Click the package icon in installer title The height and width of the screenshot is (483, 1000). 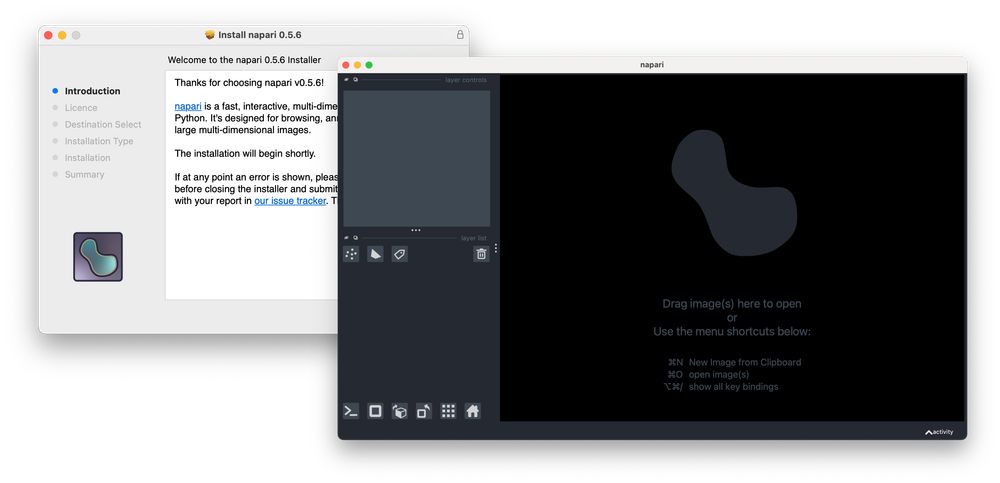(210, 34)
